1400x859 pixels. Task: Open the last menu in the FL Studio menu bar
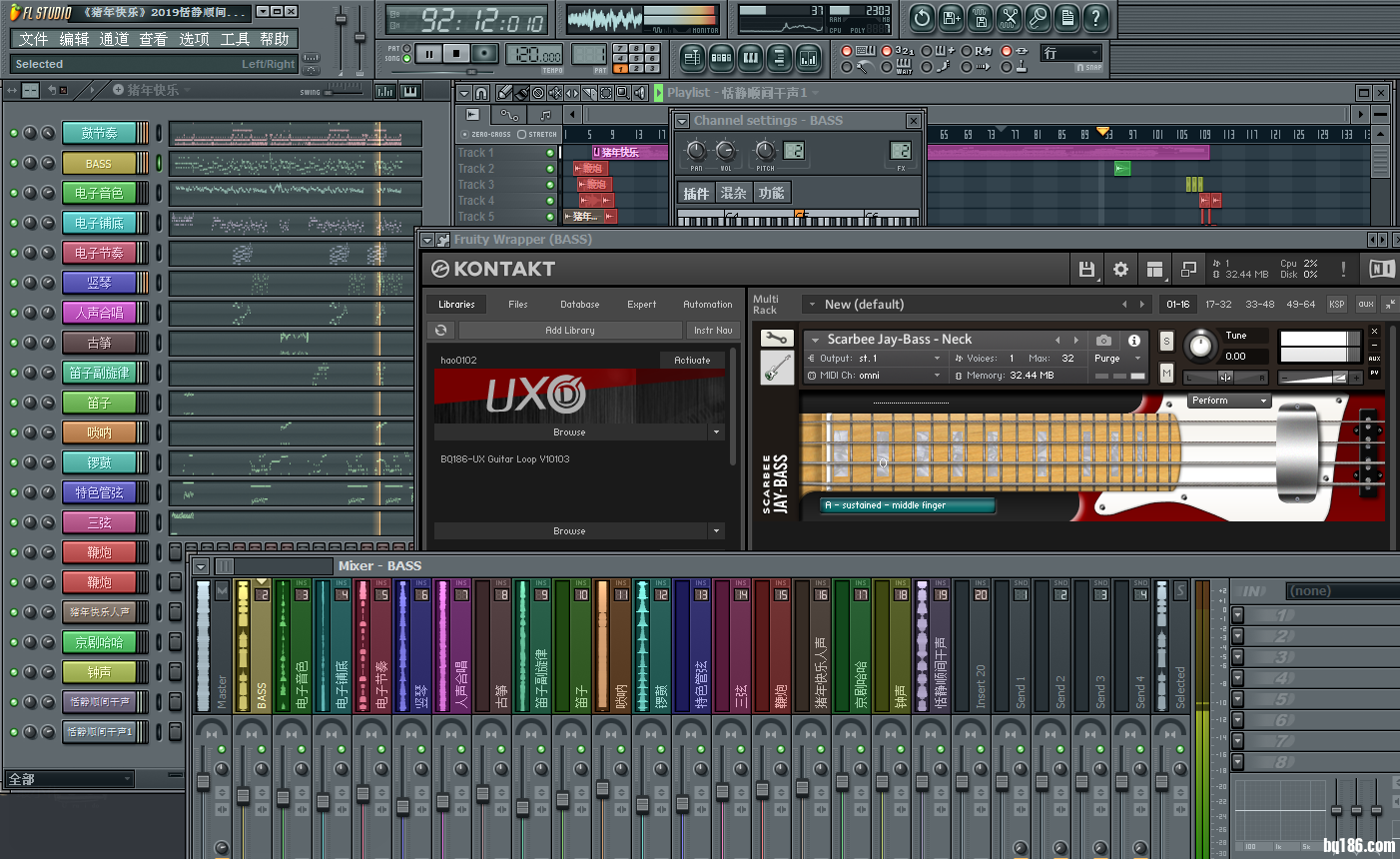[x=274, y=39]
